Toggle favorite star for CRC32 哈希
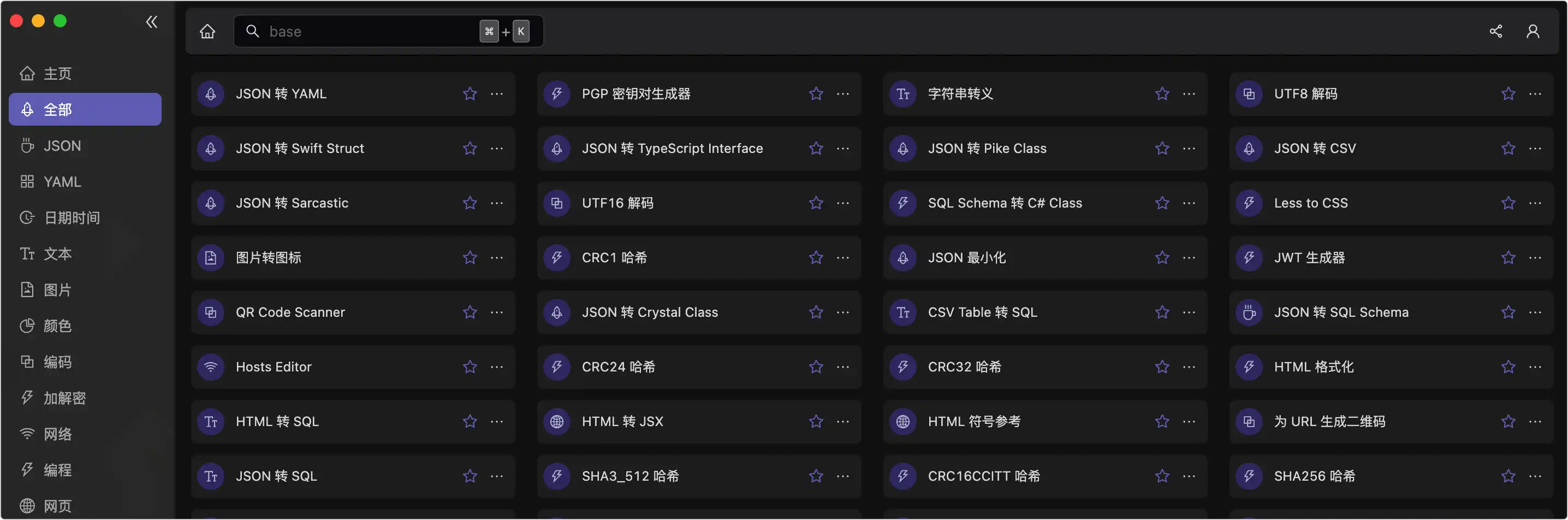This screenshot has width=1568, height=520. (1162, 367)
